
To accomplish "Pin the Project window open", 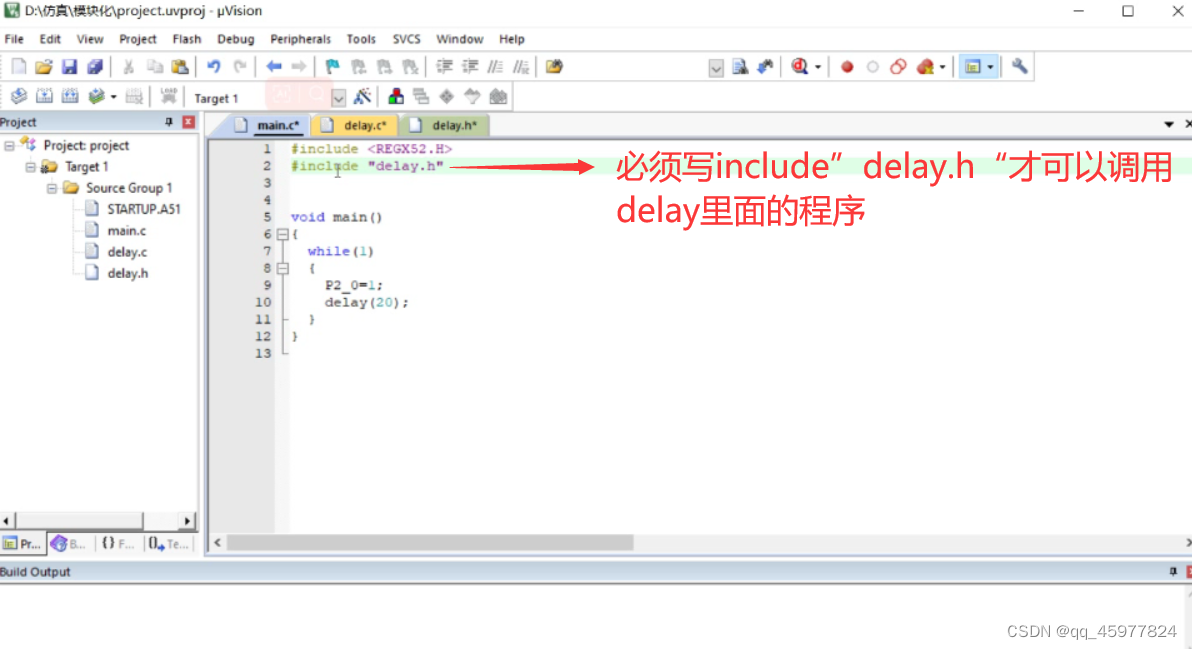I will coord(171,121).
